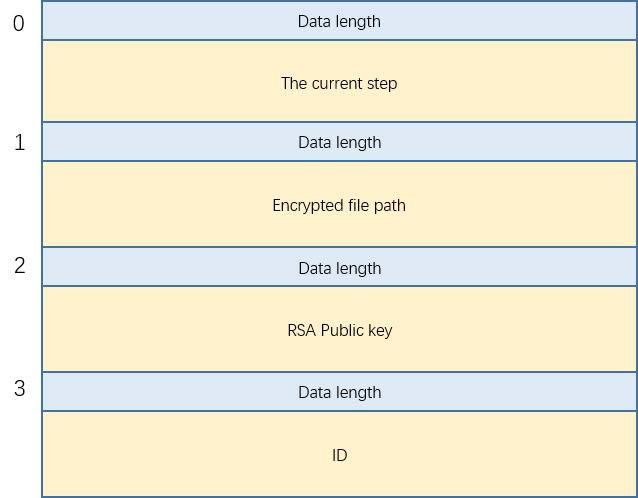Select the Data length cell beside index 0
This screenshot has height=498, width=638.
tap(339, 21)
